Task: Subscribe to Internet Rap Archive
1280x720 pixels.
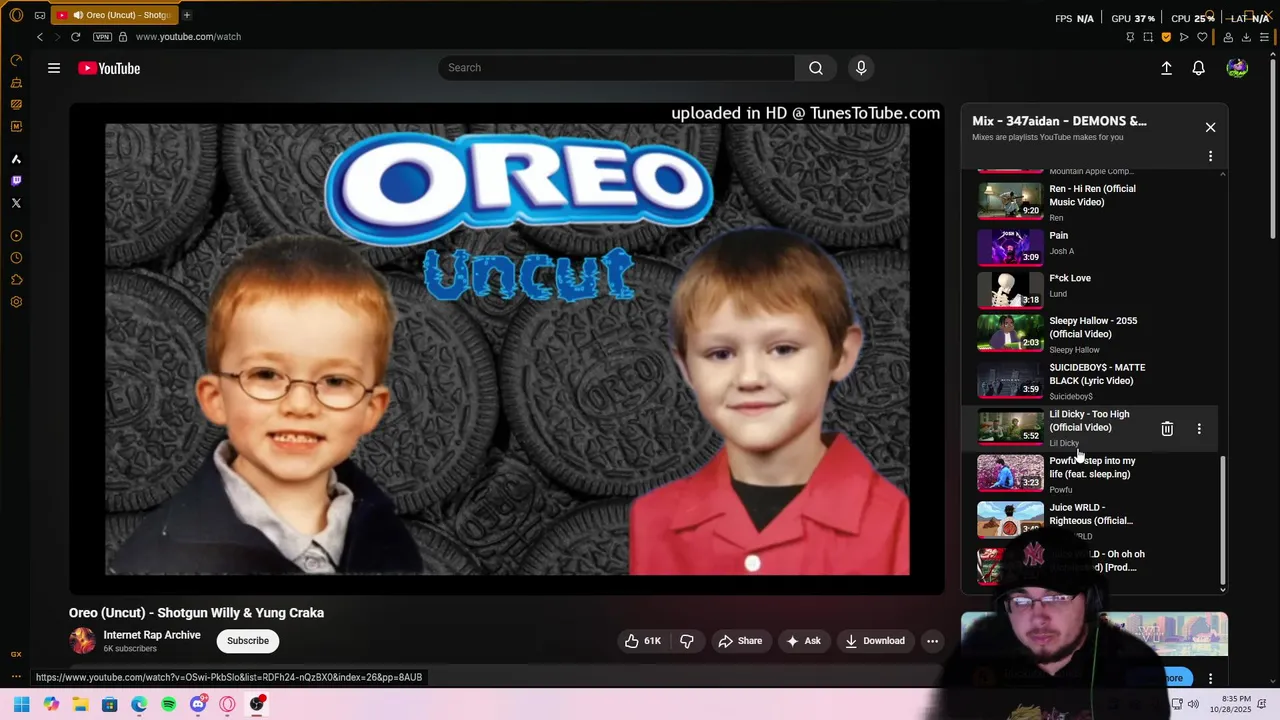Action: [248, 641]
